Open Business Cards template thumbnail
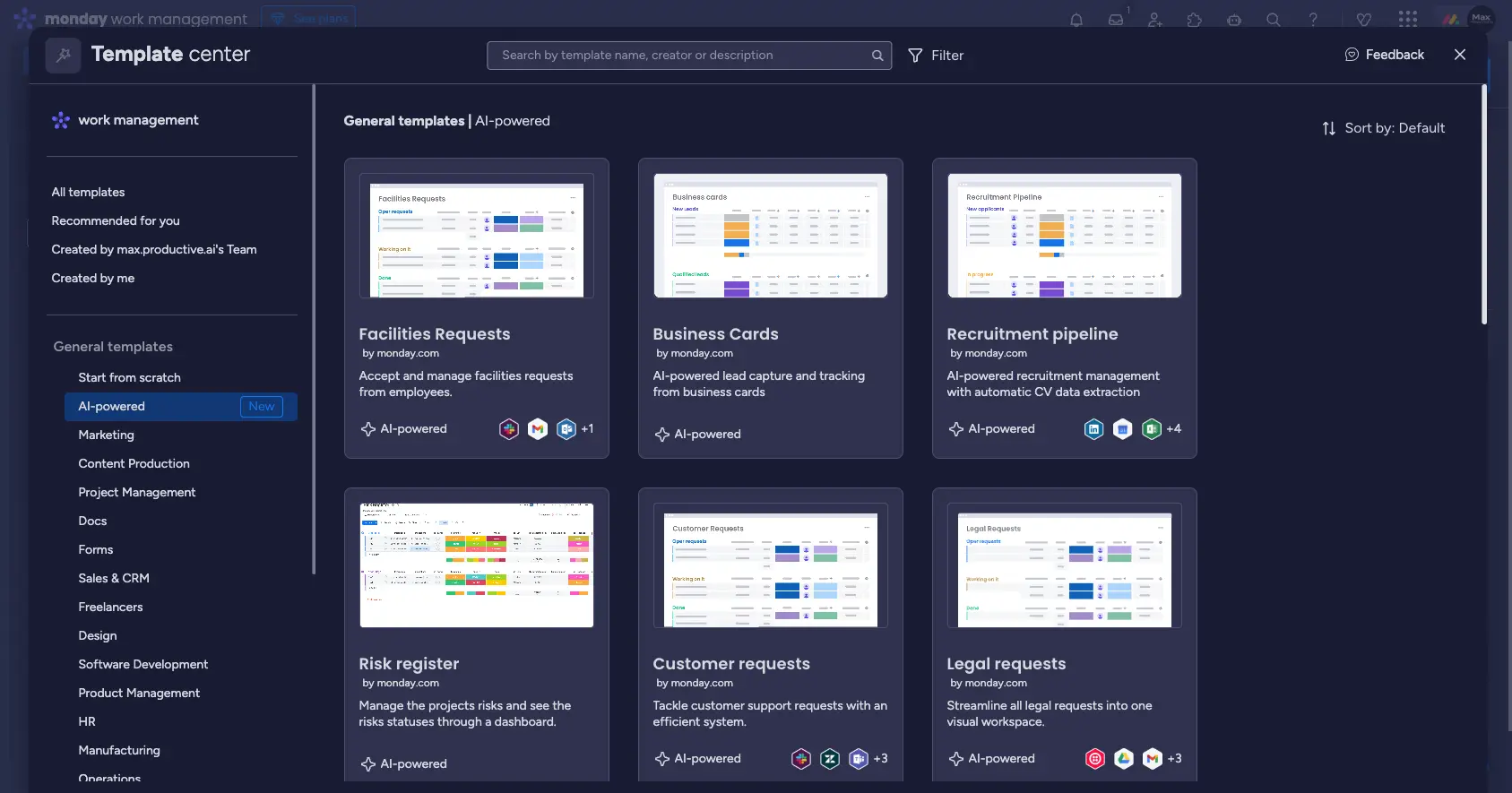This screenshot has height=793, width=1512. (x=771, y=236)
